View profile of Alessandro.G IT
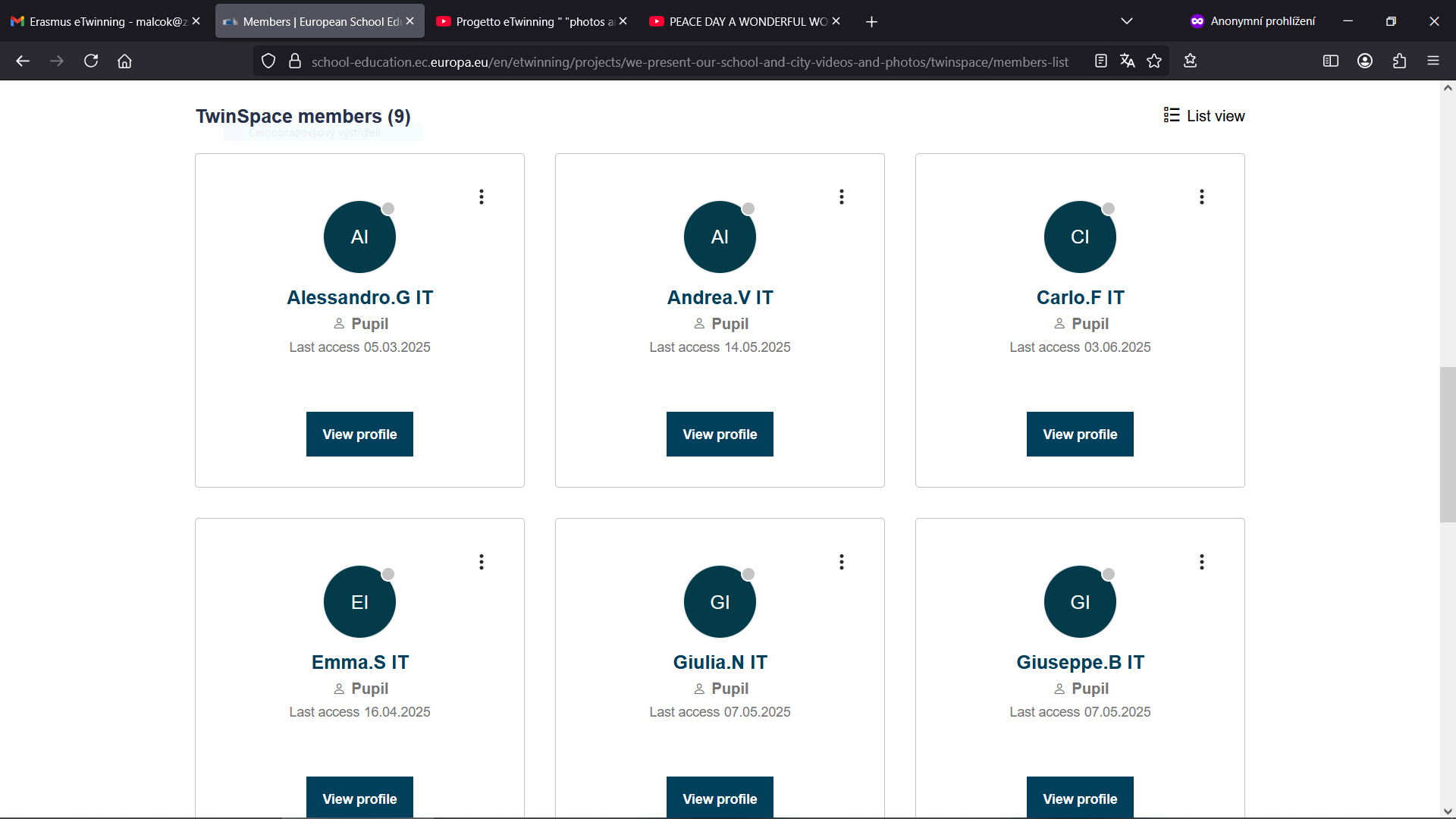The width and height of the screenshot is (1456, 819). coord(359,434)
